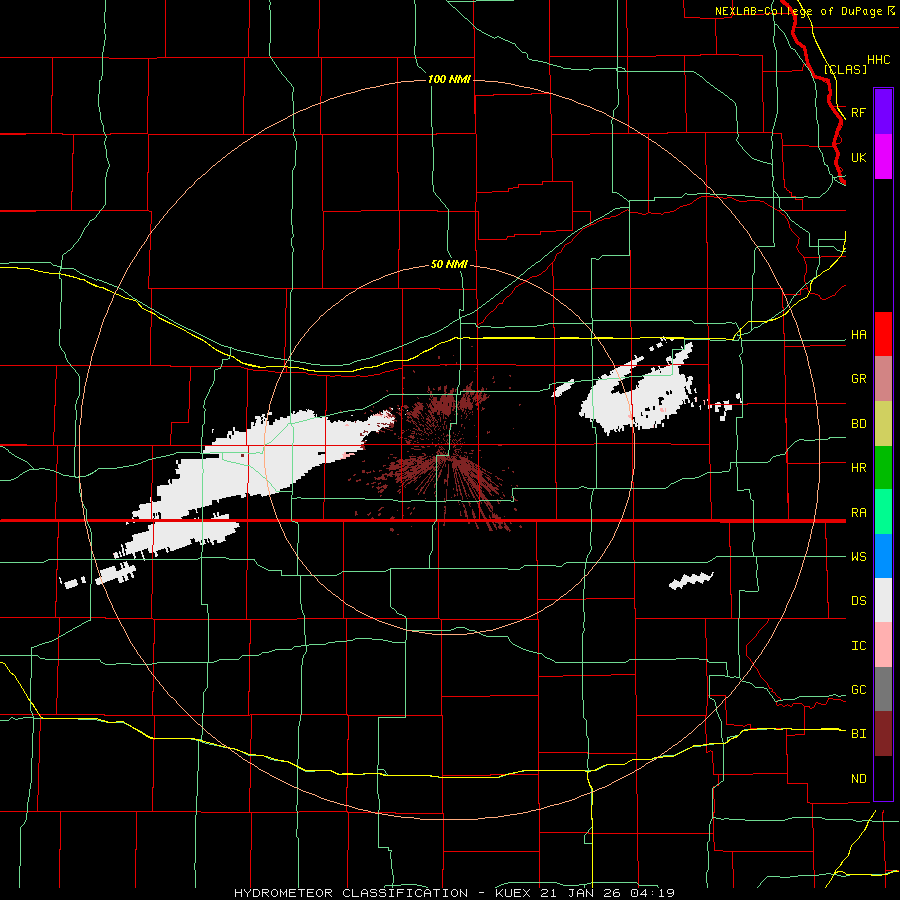The height and width of the screenshot is (900, 900).
Task: Click the HA legend label
Action: point(859,335)
